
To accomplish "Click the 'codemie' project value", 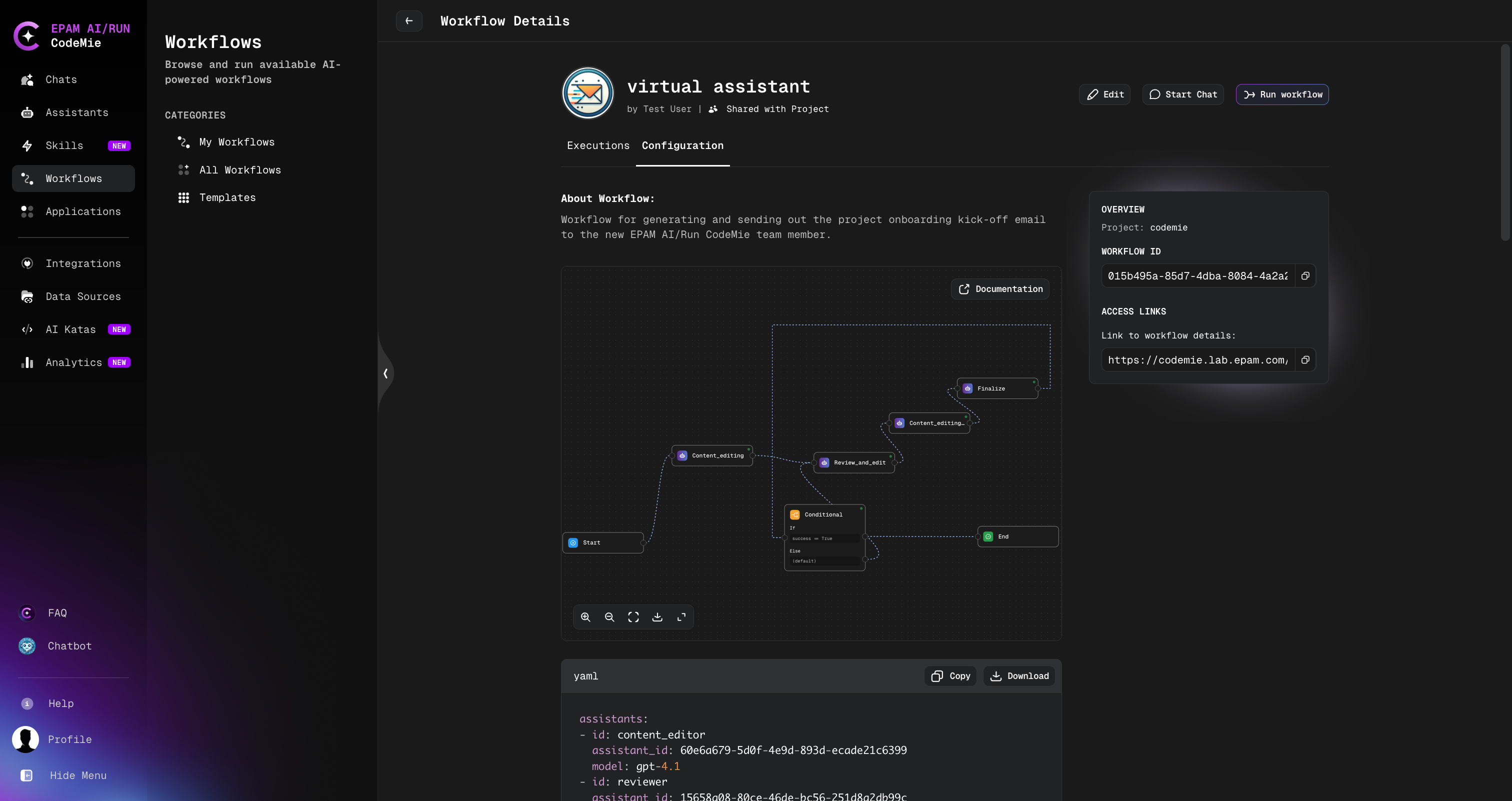I will (1168, 227).
